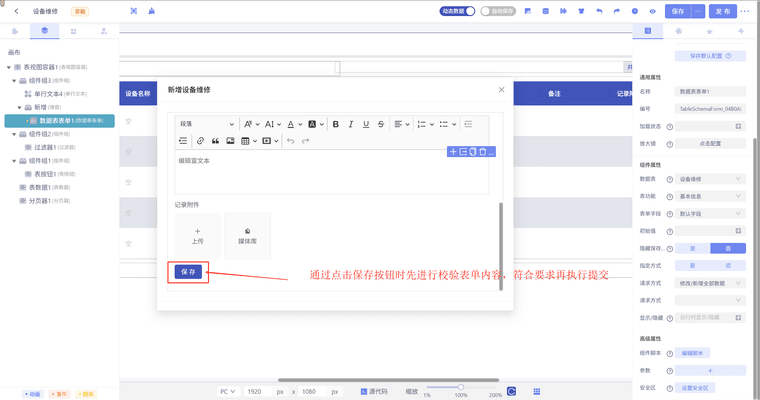Screen dimensions: 760x400
Task: Click the canvas horizontal scrollbar
Action: [388, 380]
